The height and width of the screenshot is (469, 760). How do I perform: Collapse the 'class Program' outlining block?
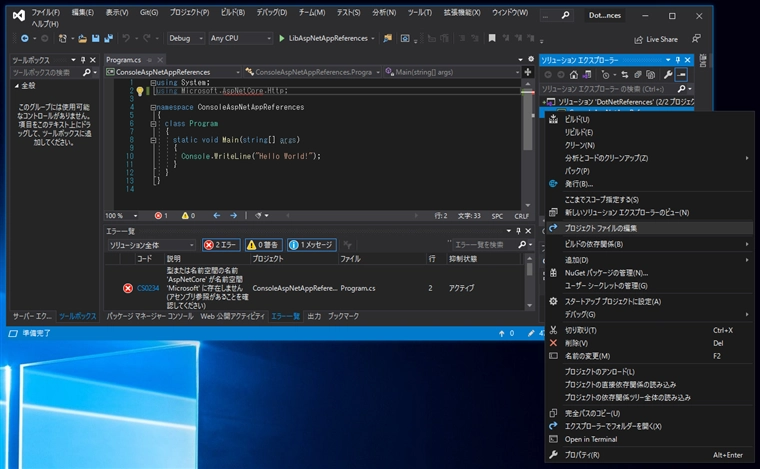tap(153, 124)
